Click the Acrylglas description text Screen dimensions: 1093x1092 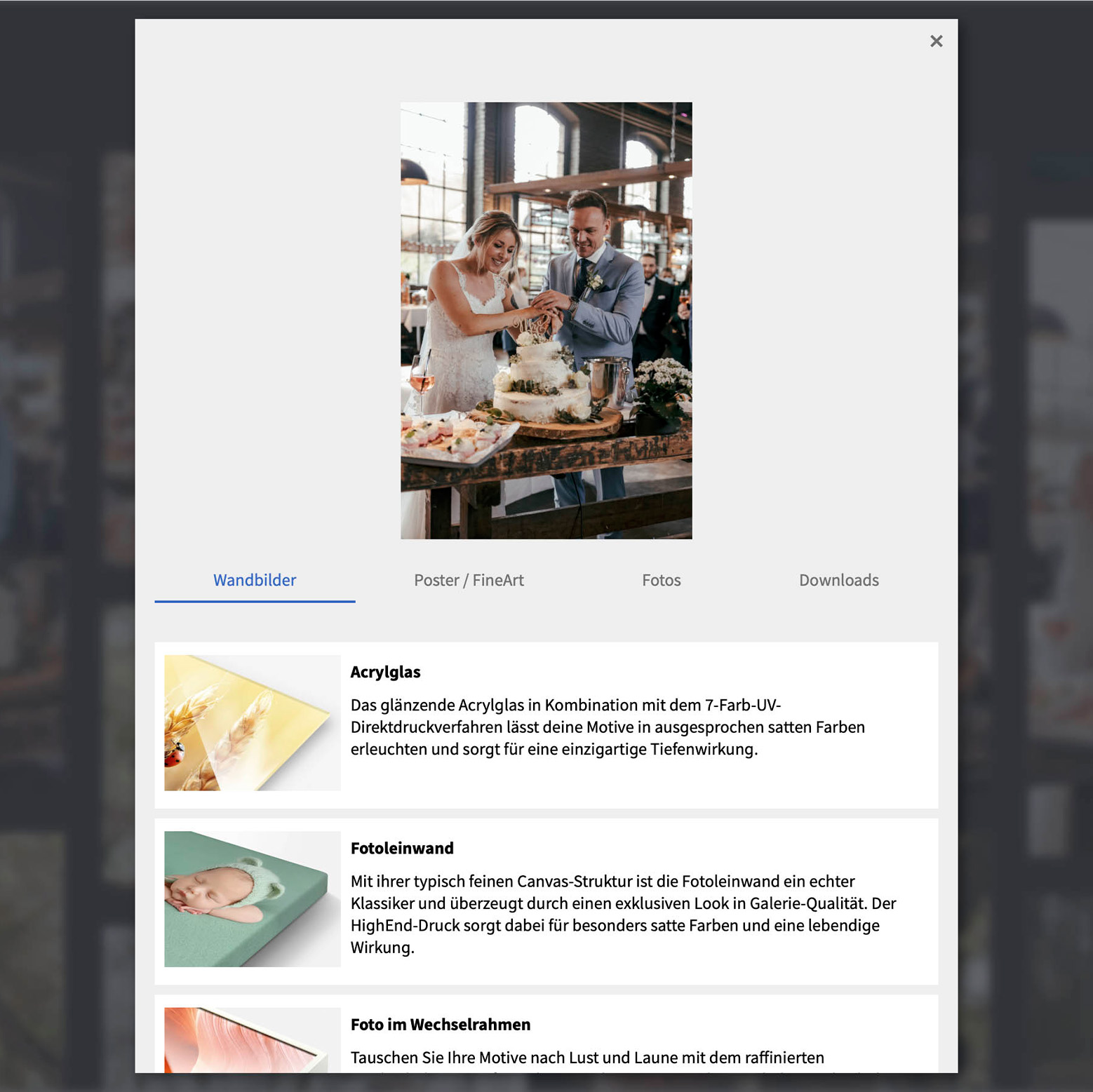(x=608, y=727)
